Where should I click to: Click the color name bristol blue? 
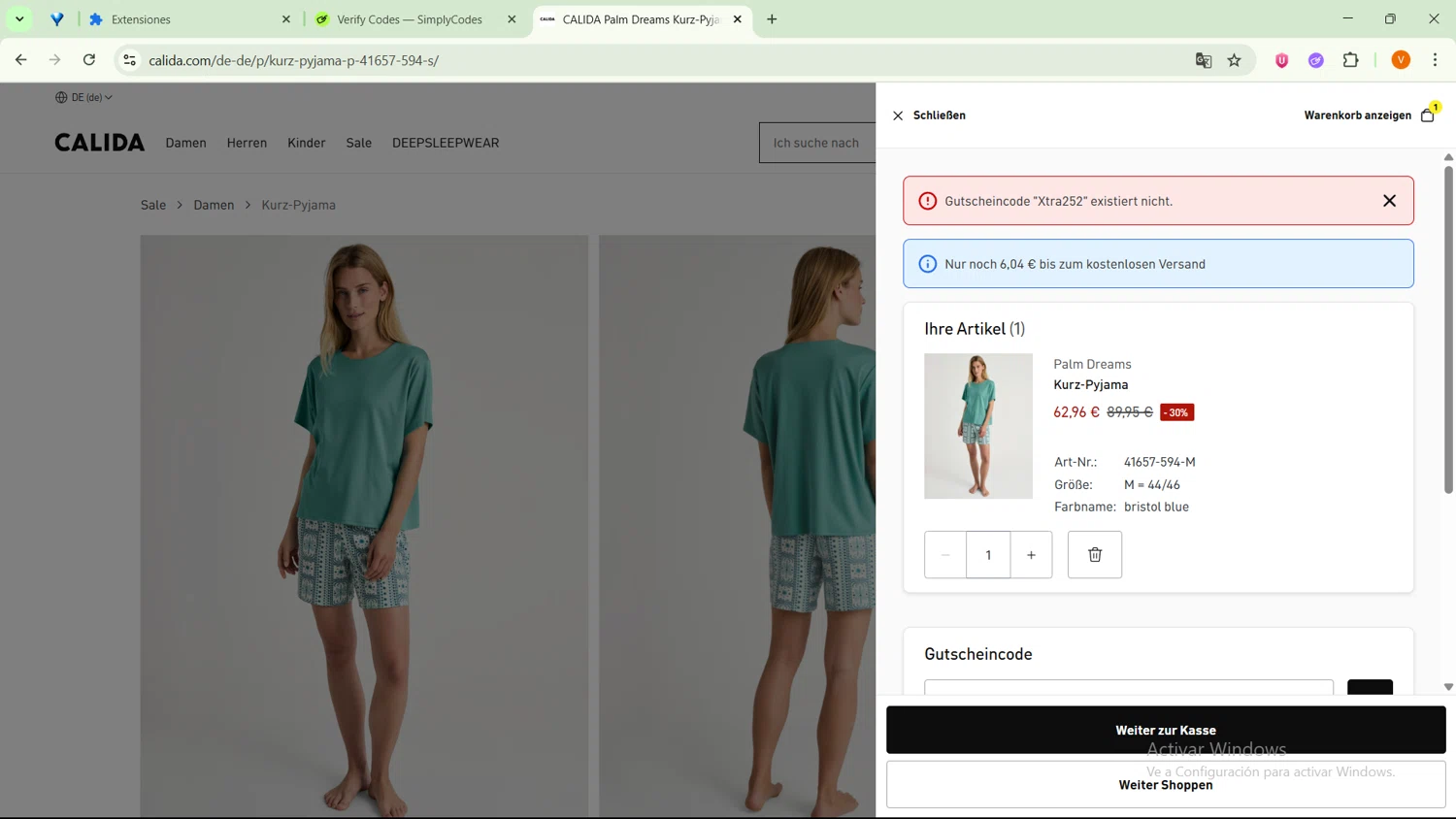pos(1156,507)
